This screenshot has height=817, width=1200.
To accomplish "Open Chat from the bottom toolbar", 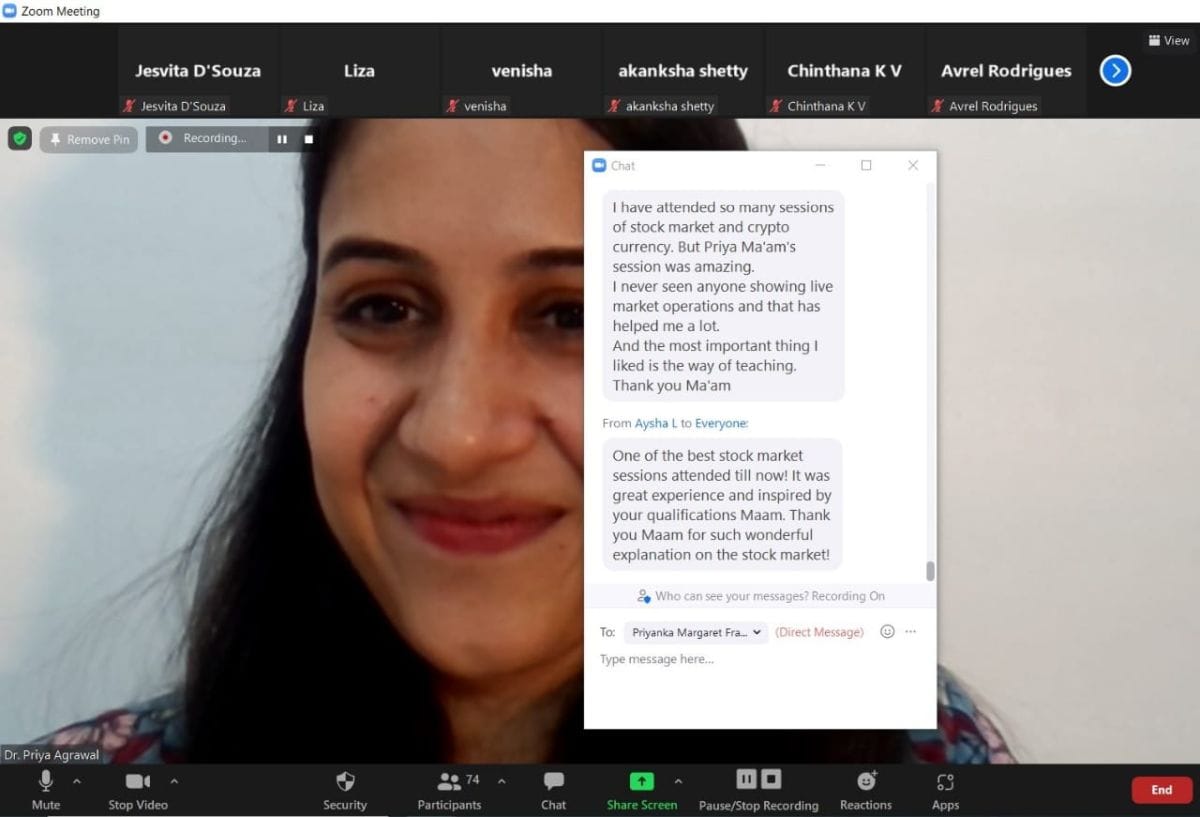I will coord(553,781).
